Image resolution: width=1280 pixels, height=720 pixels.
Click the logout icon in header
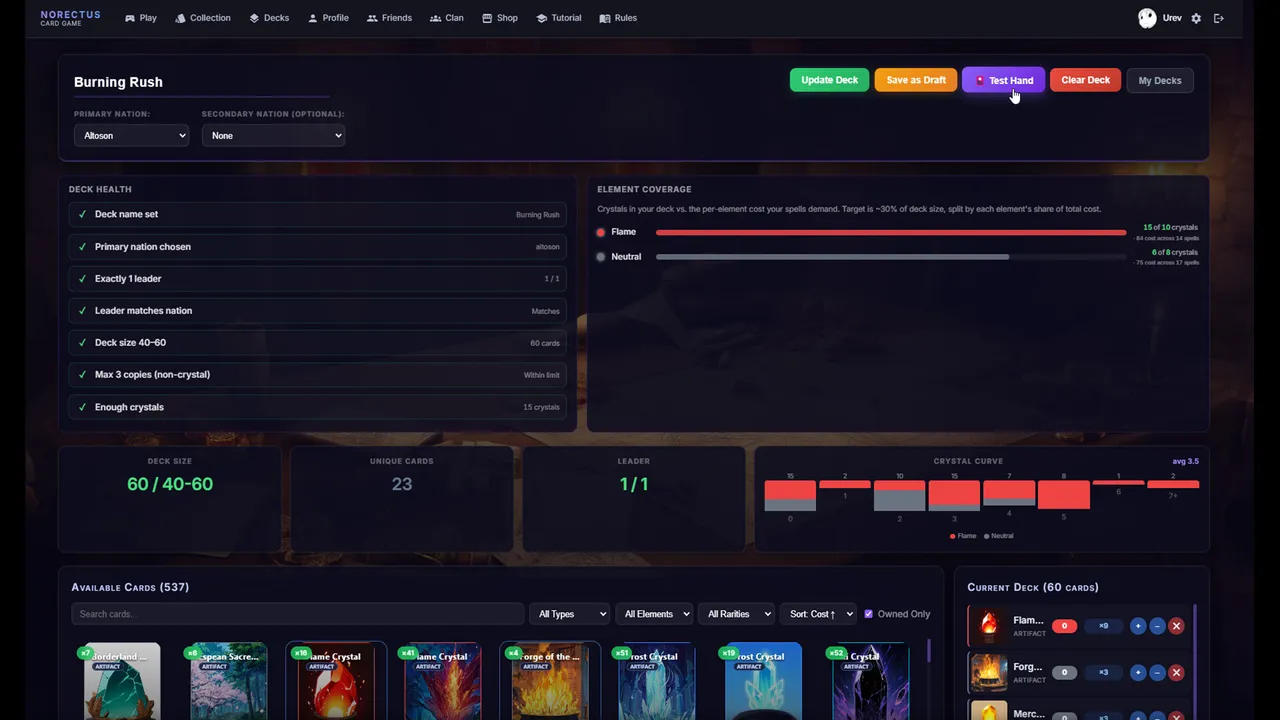[1218, 18]
